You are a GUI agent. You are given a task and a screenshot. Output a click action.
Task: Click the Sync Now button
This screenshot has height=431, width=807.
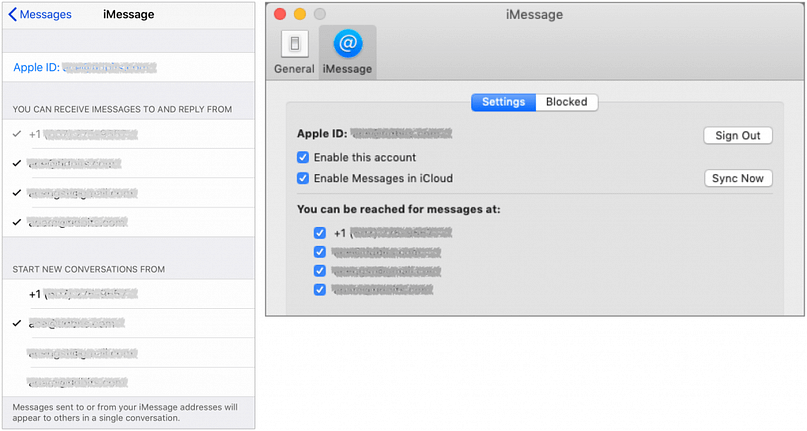pos(738,179)
